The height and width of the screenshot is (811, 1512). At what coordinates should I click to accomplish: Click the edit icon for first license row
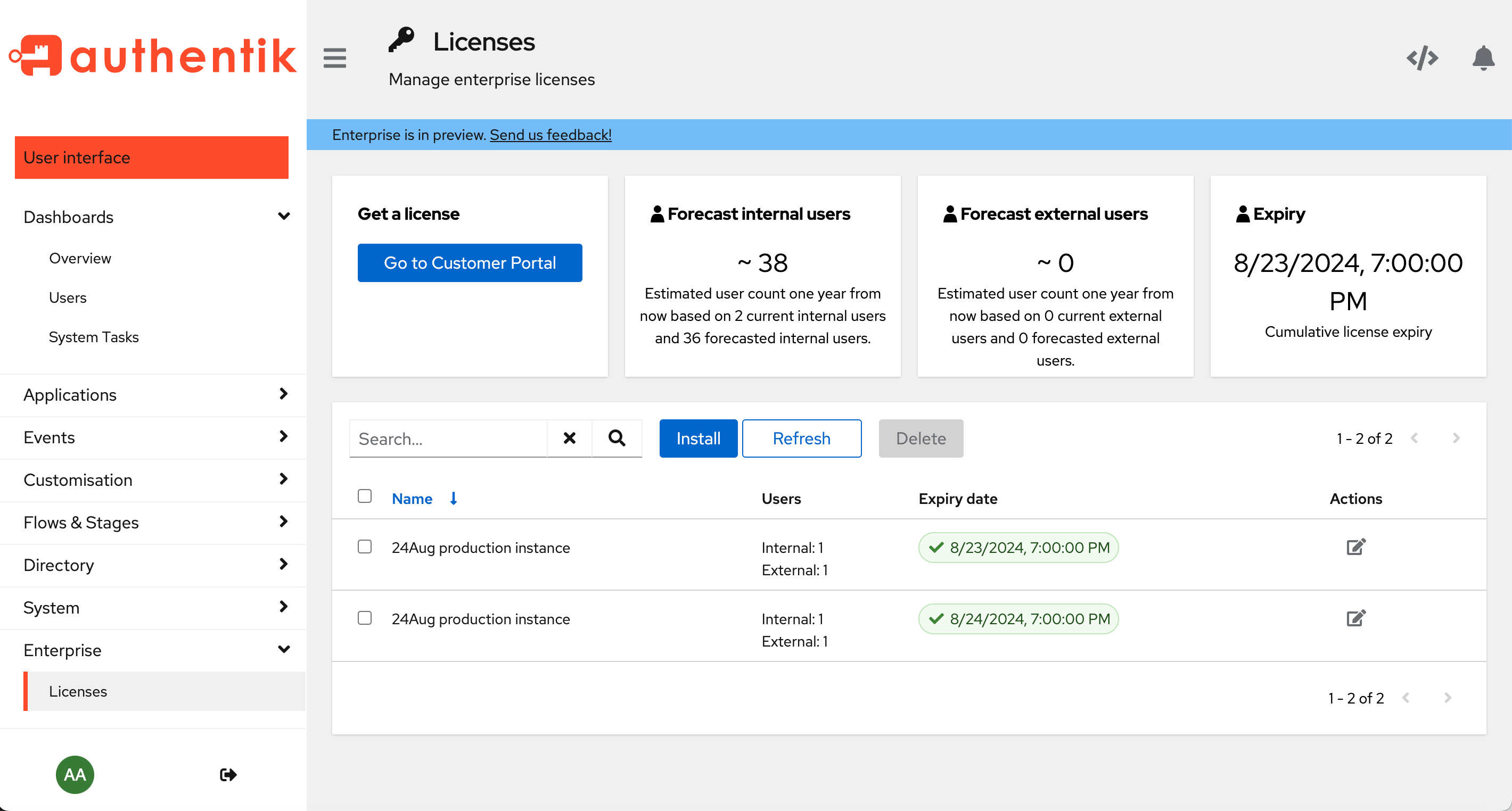[1356, 547]
